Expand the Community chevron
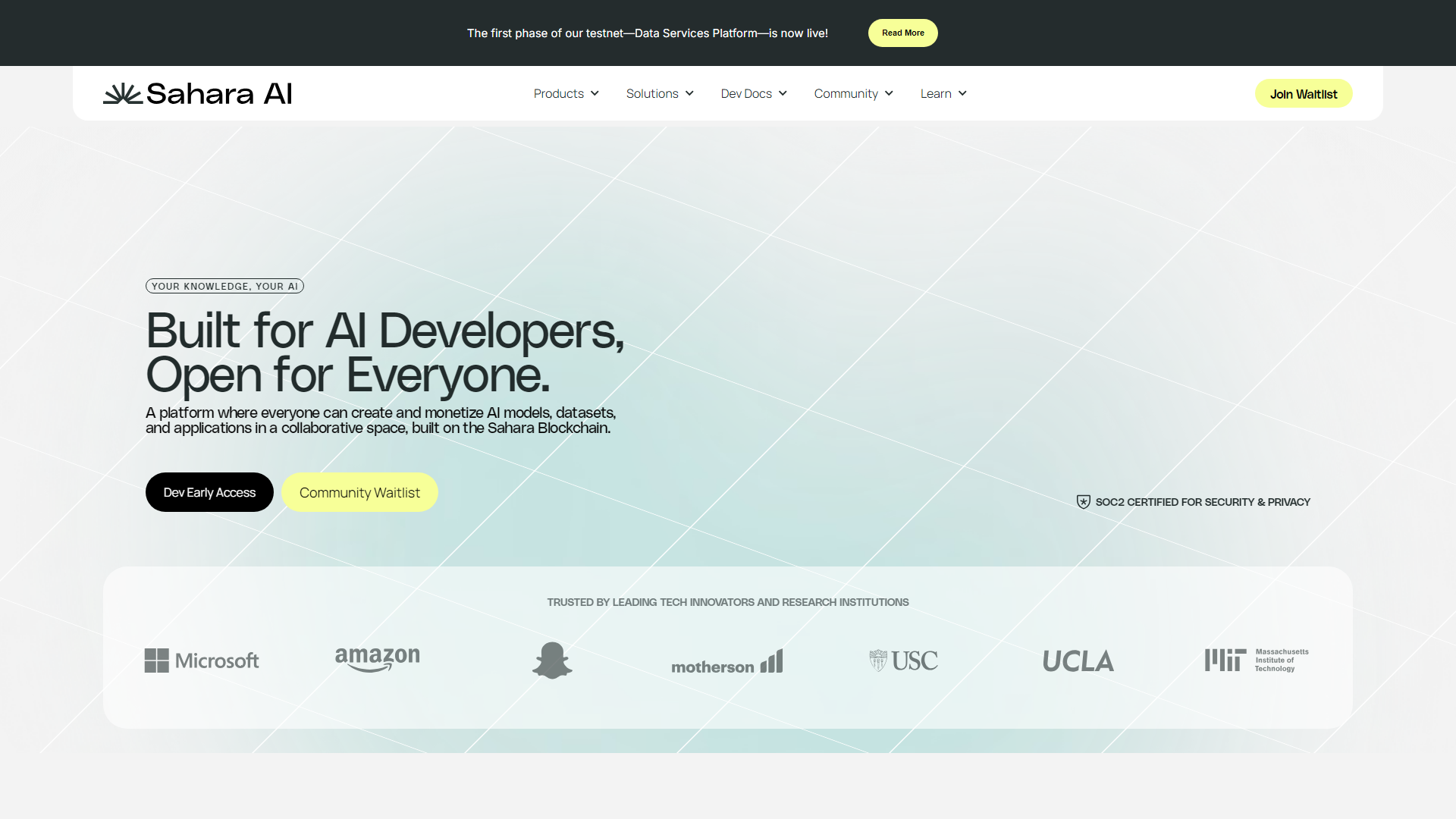 [x=889, y=93]
